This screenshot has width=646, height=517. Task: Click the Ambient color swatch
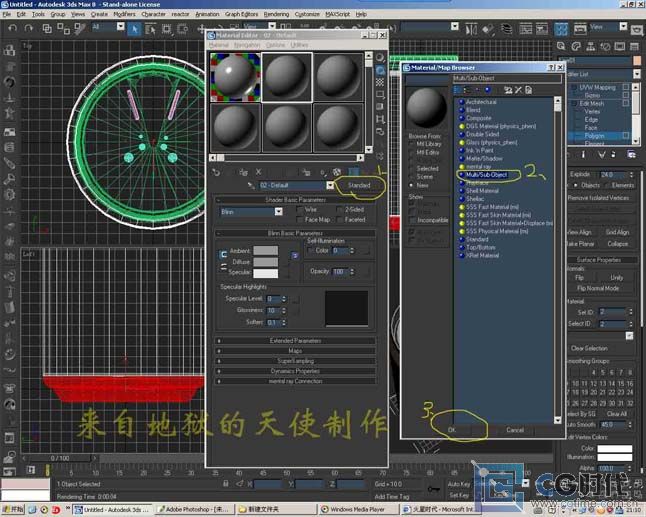click(266, 250)
